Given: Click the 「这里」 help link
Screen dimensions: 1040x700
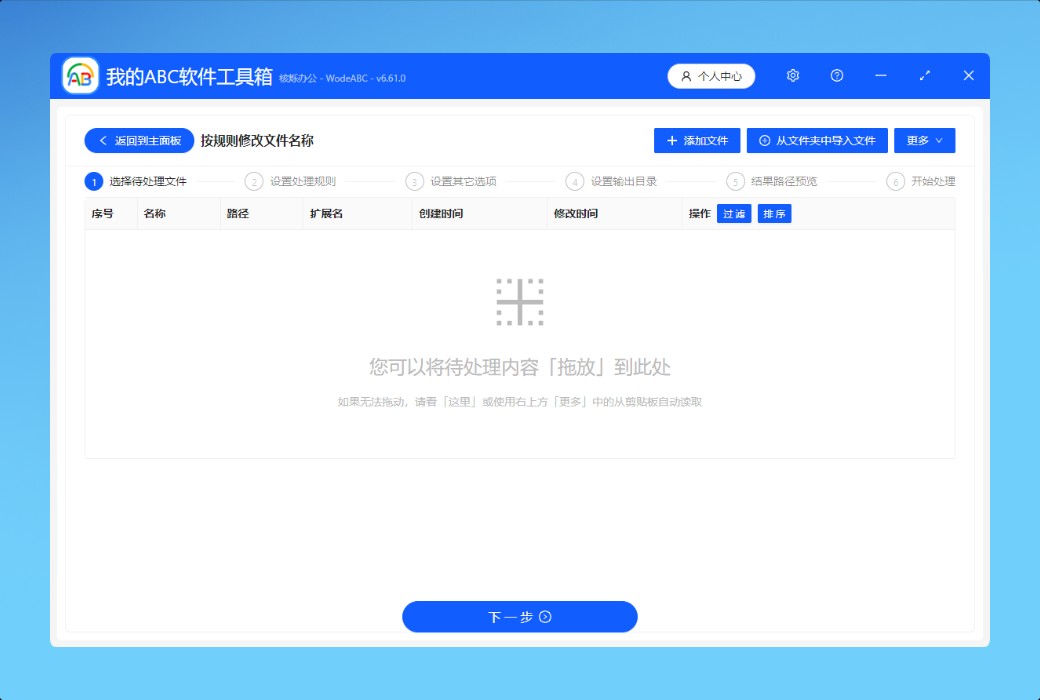Looking at the screenshot, I should [x=463, y=402].
